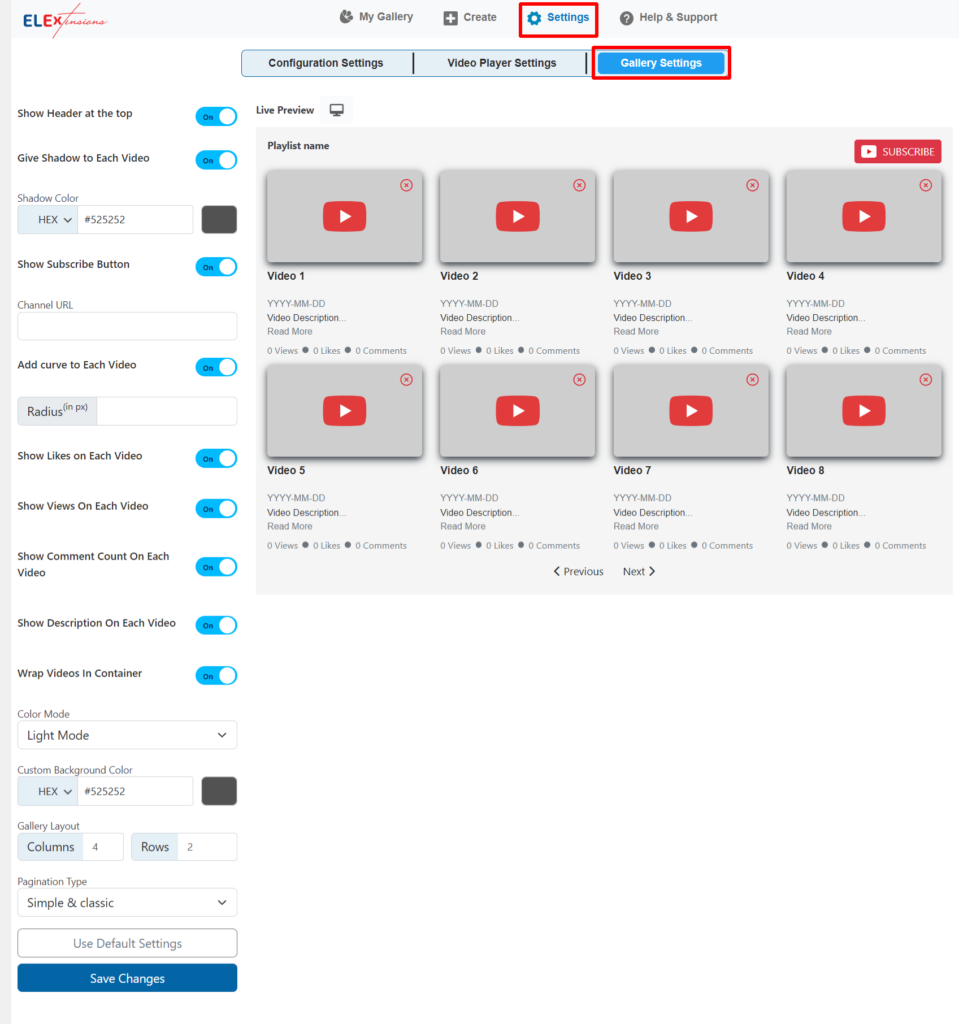
Task: Turn off Show Likes on Each Video
Action: click(x=216, y=458)
